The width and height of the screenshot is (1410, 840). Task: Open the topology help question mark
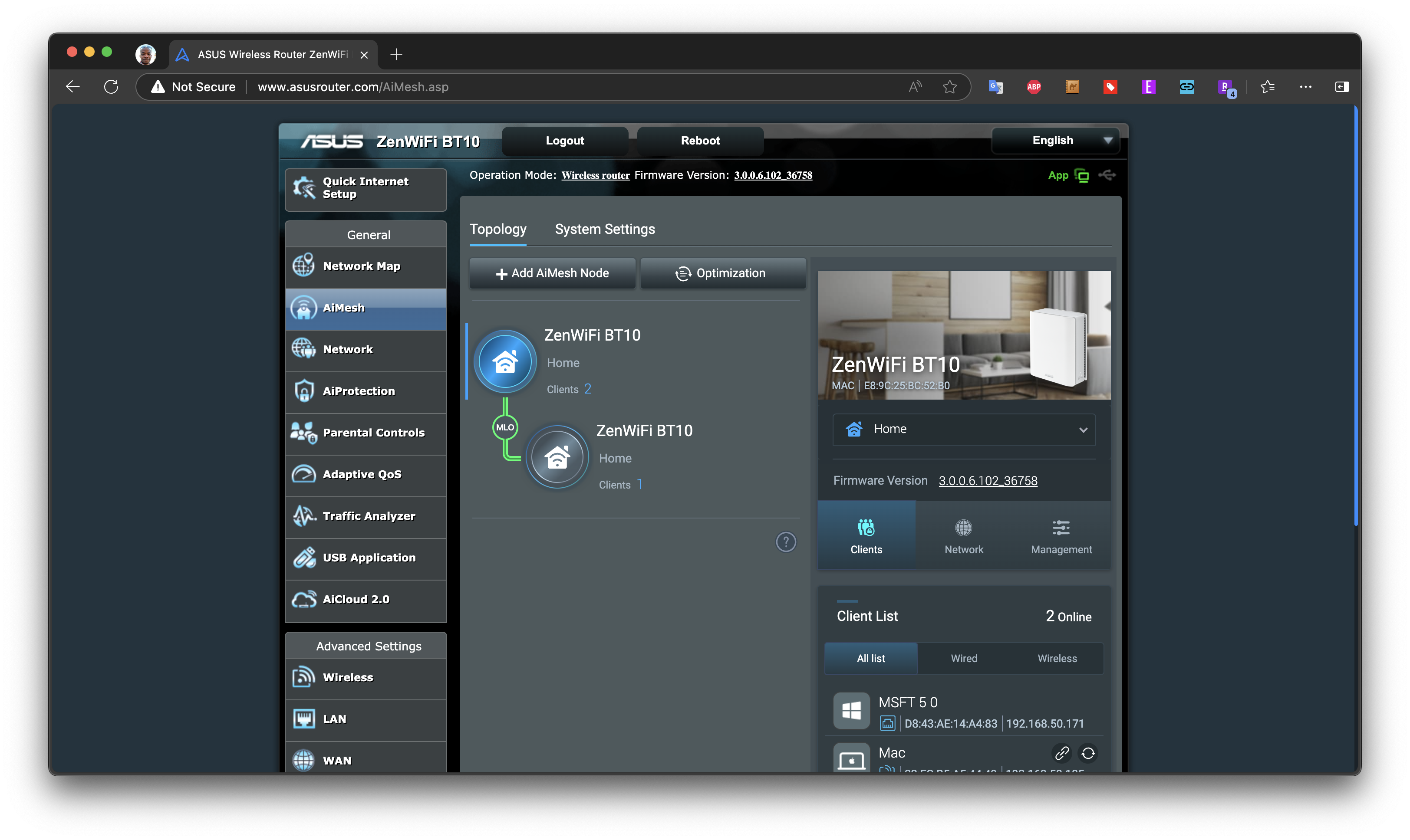coord(785,541)
